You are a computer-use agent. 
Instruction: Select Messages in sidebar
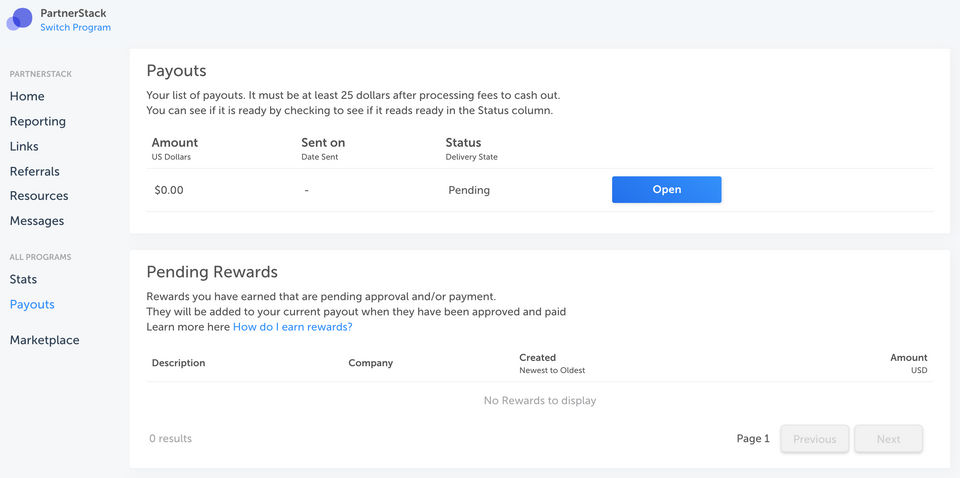[x=37, y=221]
